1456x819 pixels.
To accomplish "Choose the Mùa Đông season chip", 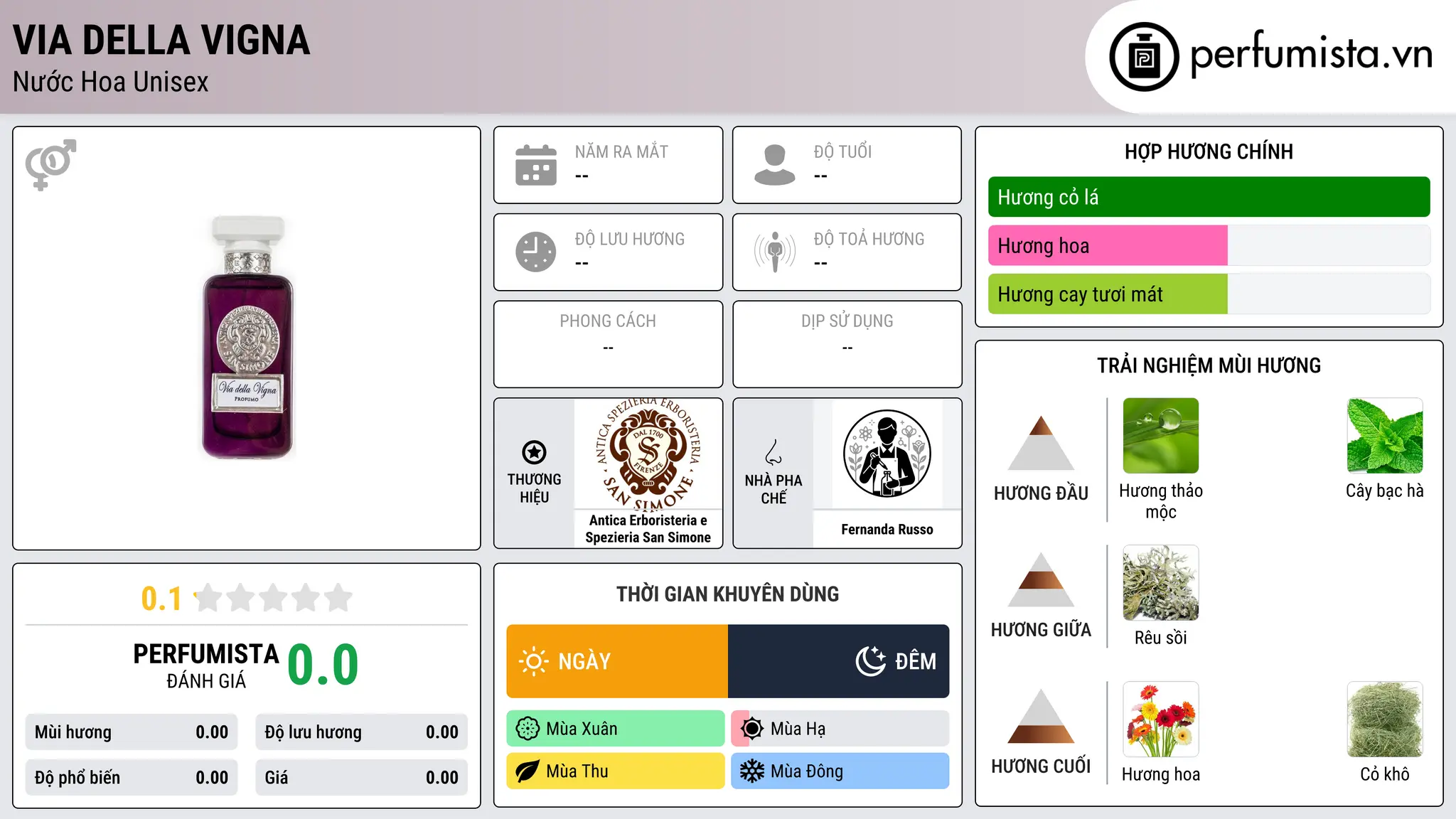I will click(x=840, y=771).
